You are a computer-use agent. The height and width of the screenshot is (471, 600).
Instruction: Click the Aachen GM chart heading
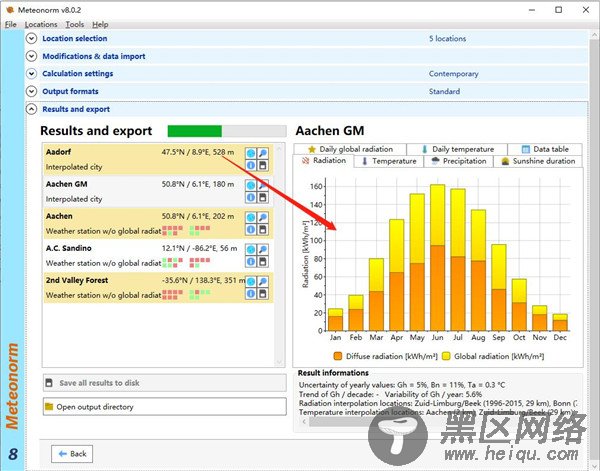(x=329, y=131)
